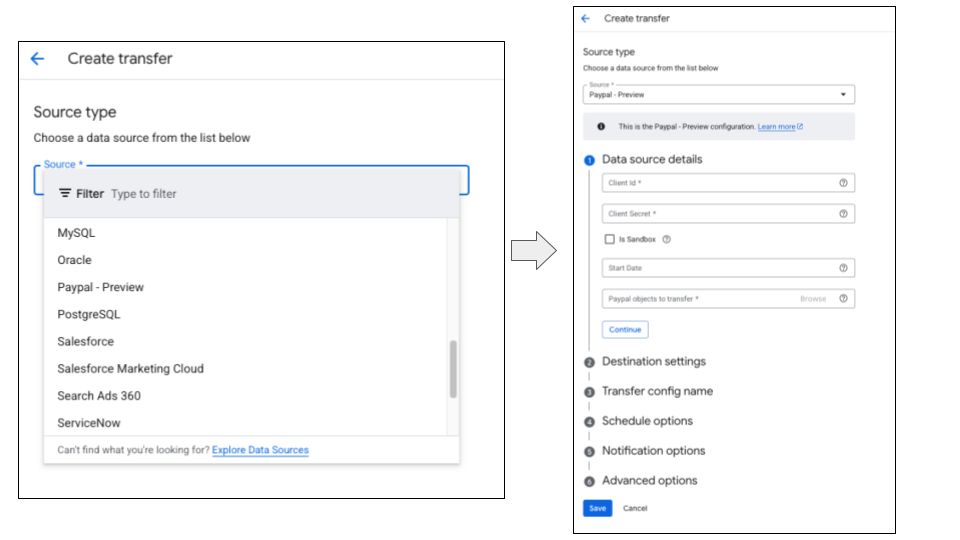The height and width of the screenshot is (540, 960).
Task: Click help icon beside Start Date field
Action: [843, 268]
